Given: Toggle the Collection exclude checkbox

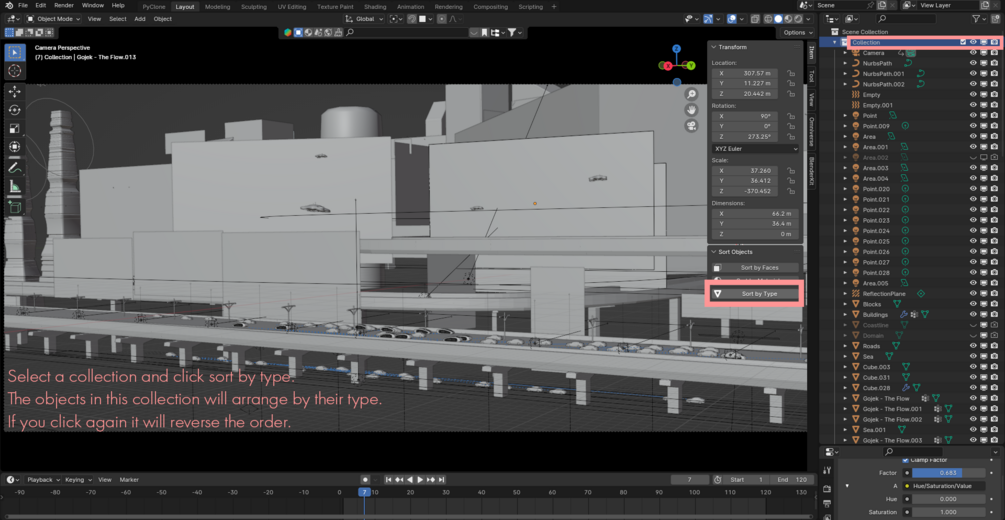Looking at the screenshot, I should click(x=963, y=42).
